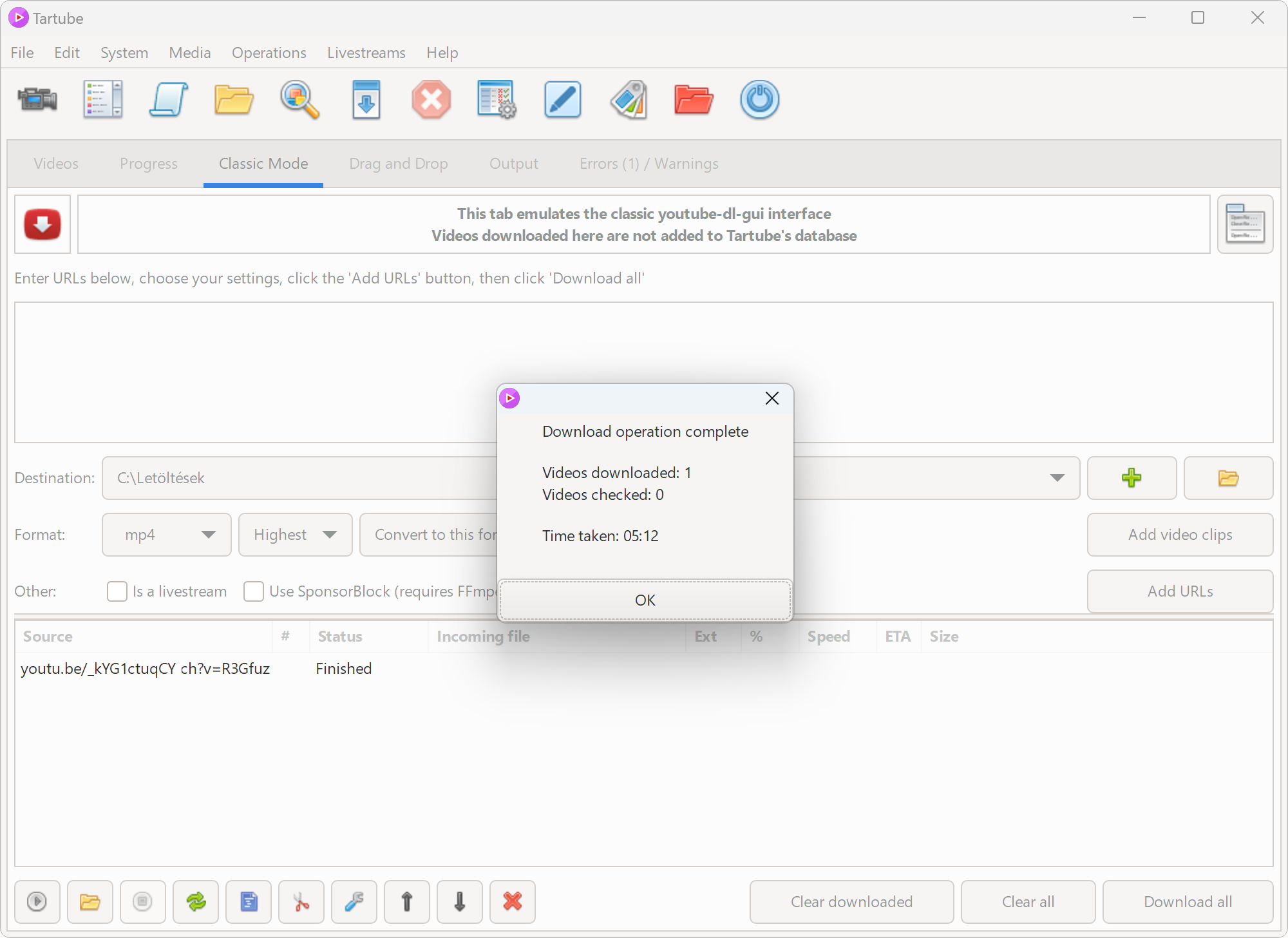Click the add video camera toolbar icon
This screenshot has width=1288, height=938.
tap(37, 100)
